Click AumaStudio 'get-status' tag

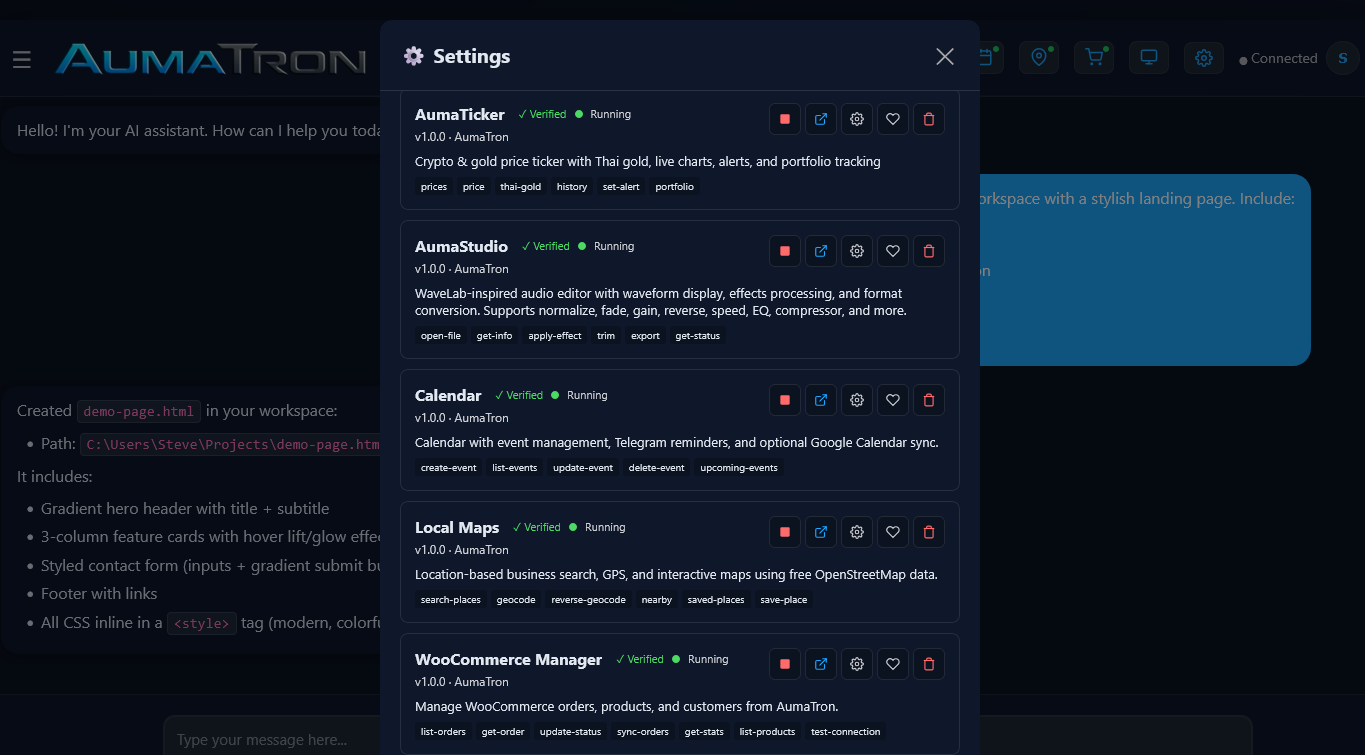click(698, 336)
